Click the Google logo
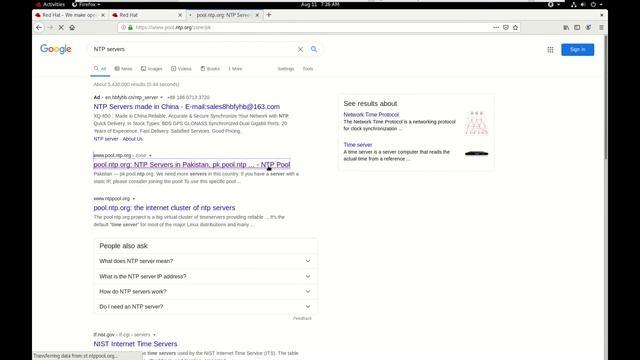 pos(56,49)
